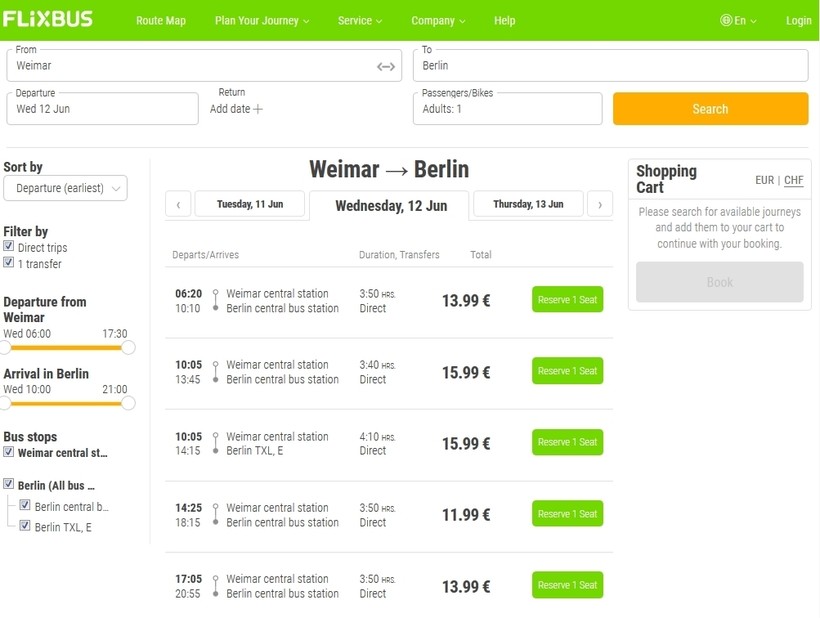Go to previous dates arrow
The width and height of the screenshot is (820, 618).
tap(177, 204)
